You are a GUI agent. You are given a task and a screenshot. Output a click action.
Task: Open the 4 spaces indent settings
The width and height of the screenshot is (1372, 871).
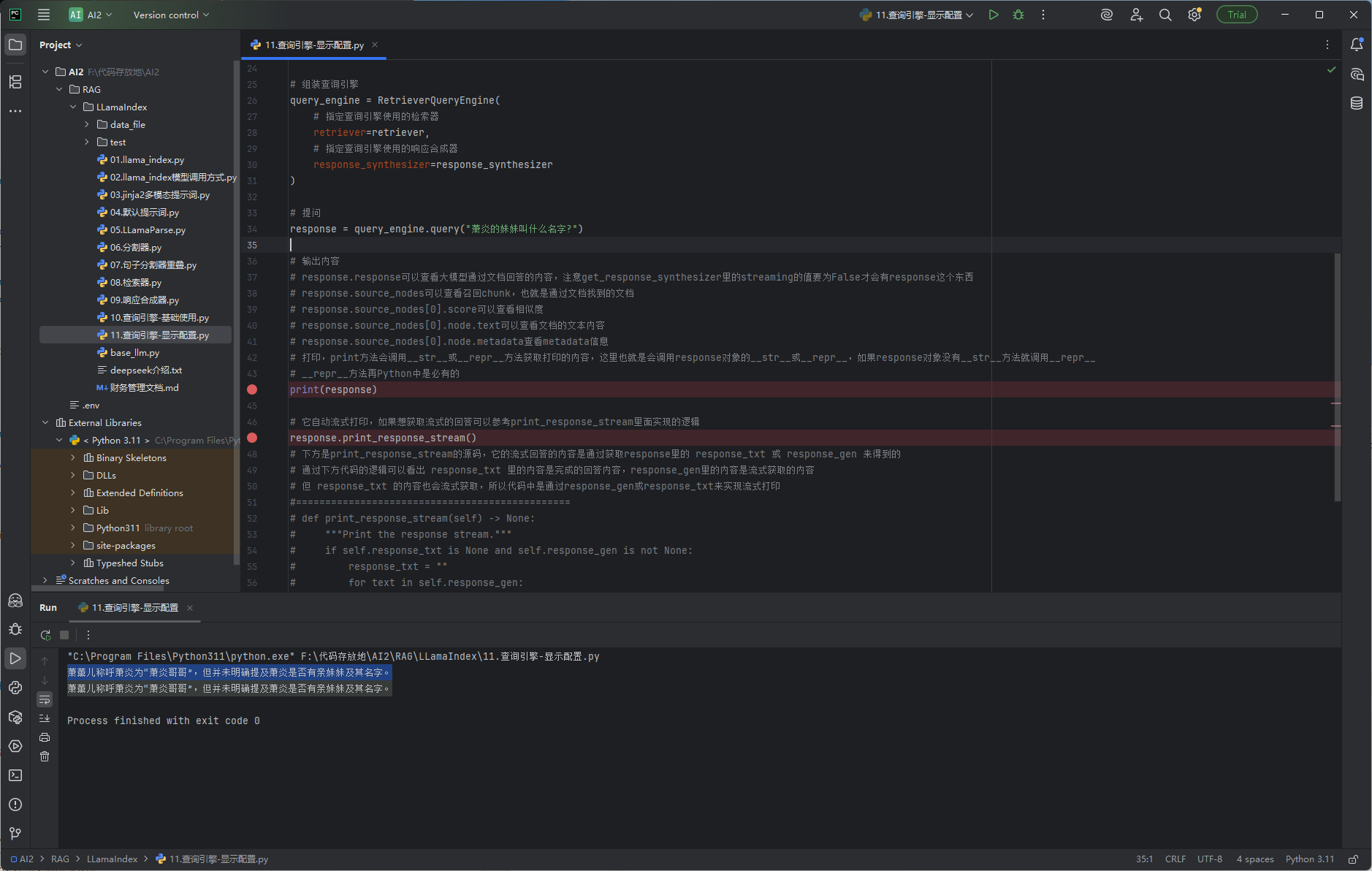click(1254, 859)
